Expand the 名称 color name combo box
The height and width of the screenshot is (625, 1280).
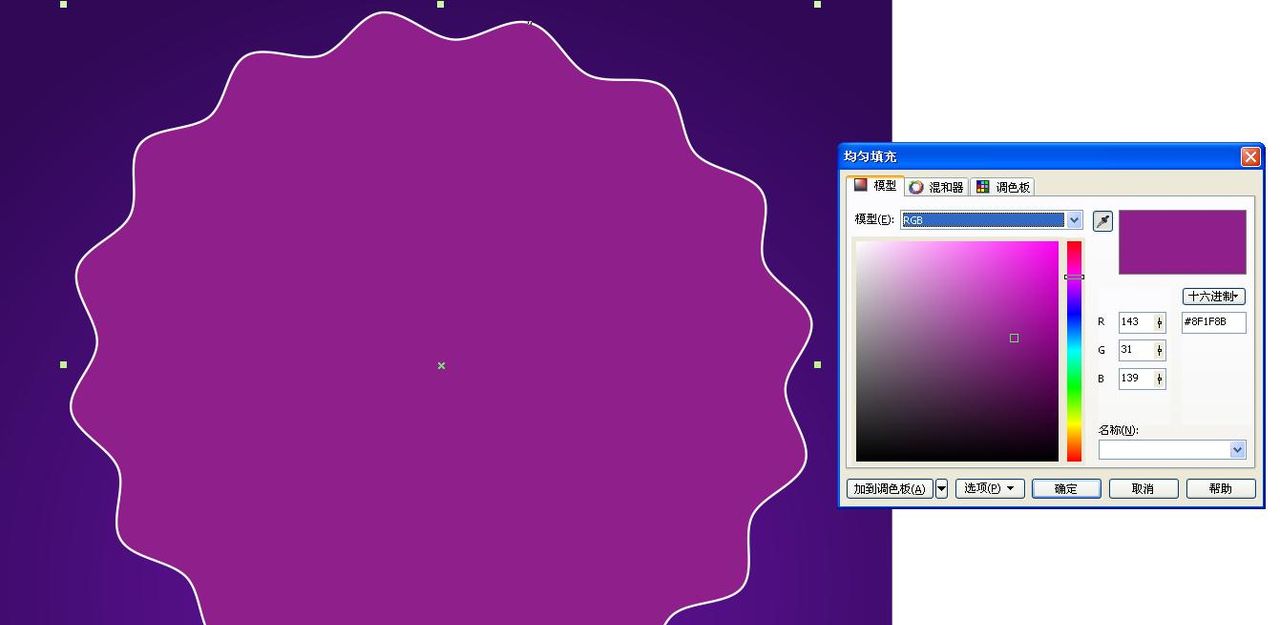(x=1237, y=450)
